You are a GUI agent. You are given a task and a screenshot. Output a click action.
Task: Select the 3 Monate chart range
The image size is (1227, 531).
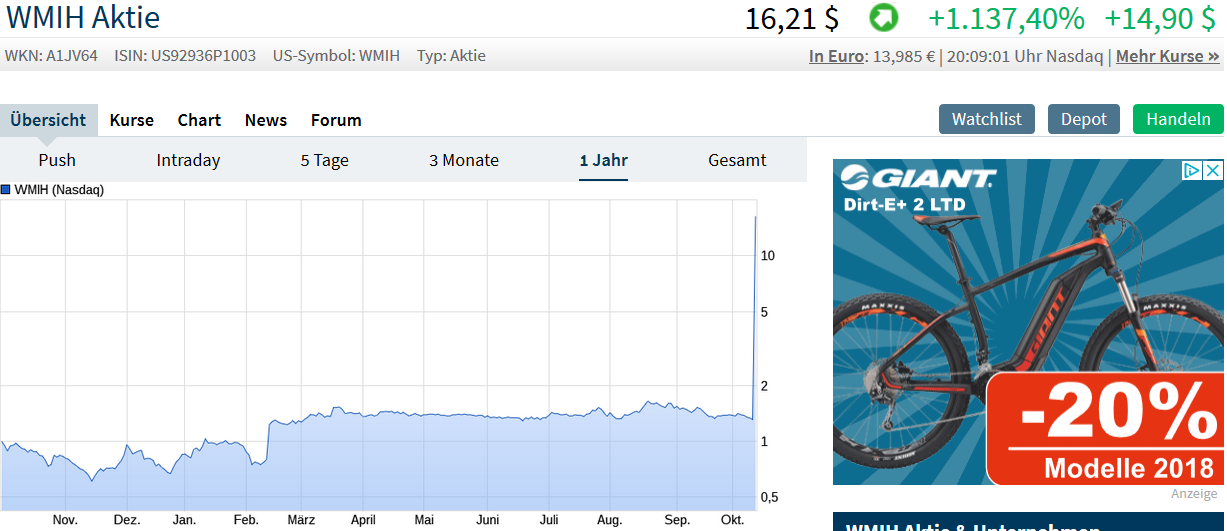464,160
